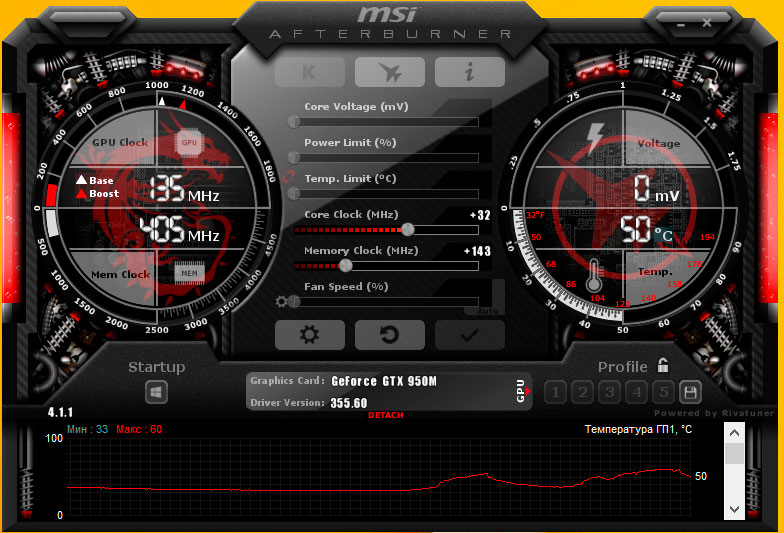Image resolution: width=784 pixels, height=533 pixels.
Task: Click the thermometer temperature icon
Action: tap(594, 276)
